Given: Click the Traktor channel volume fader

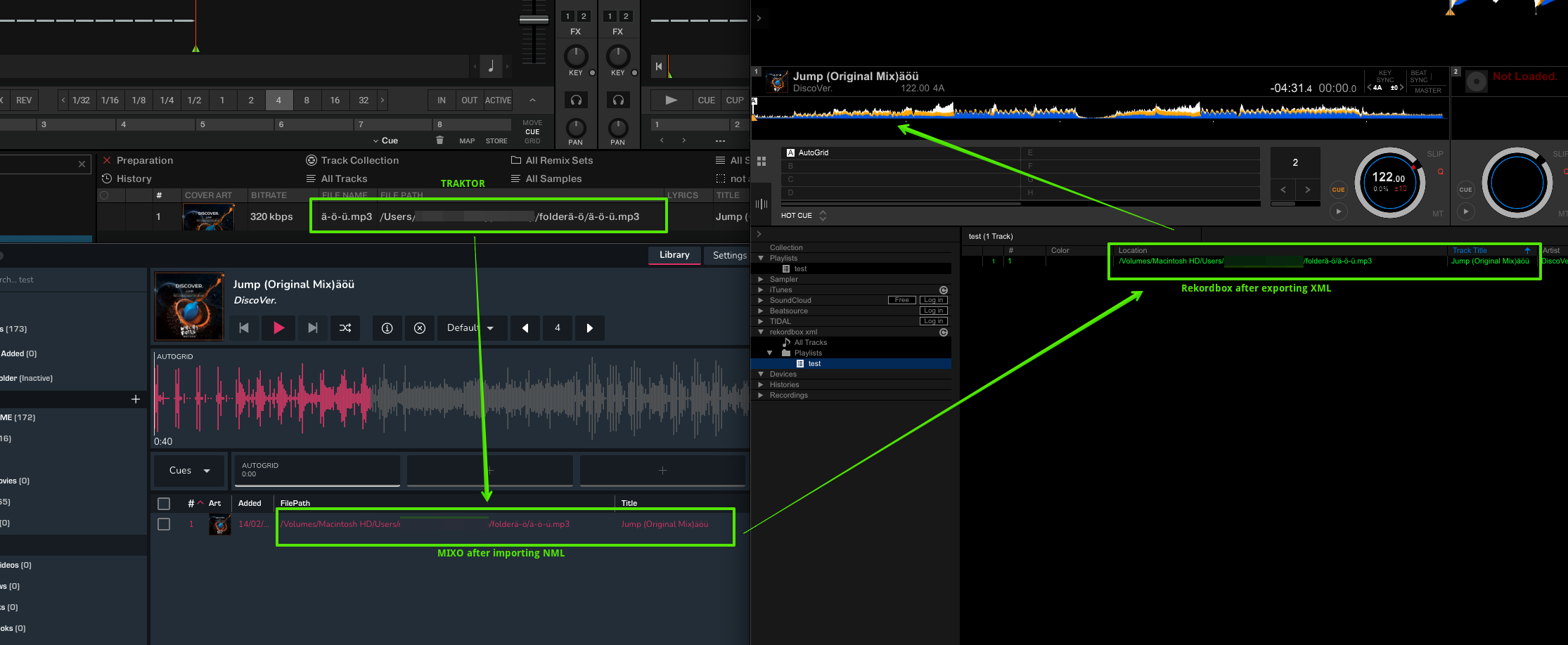Looking at the screenshot, I should 534,20.
